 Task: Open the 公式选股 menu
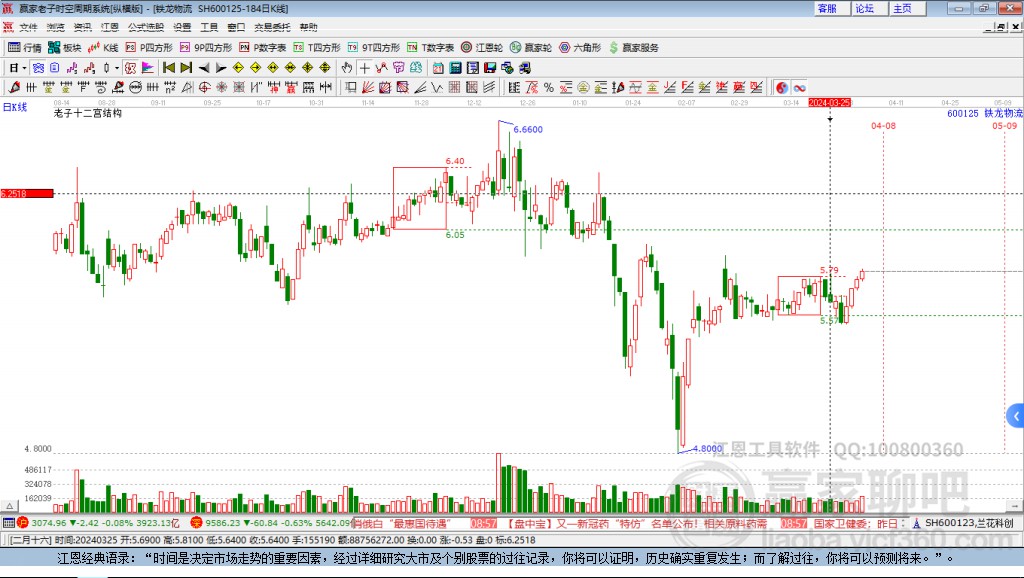point(146,27)
